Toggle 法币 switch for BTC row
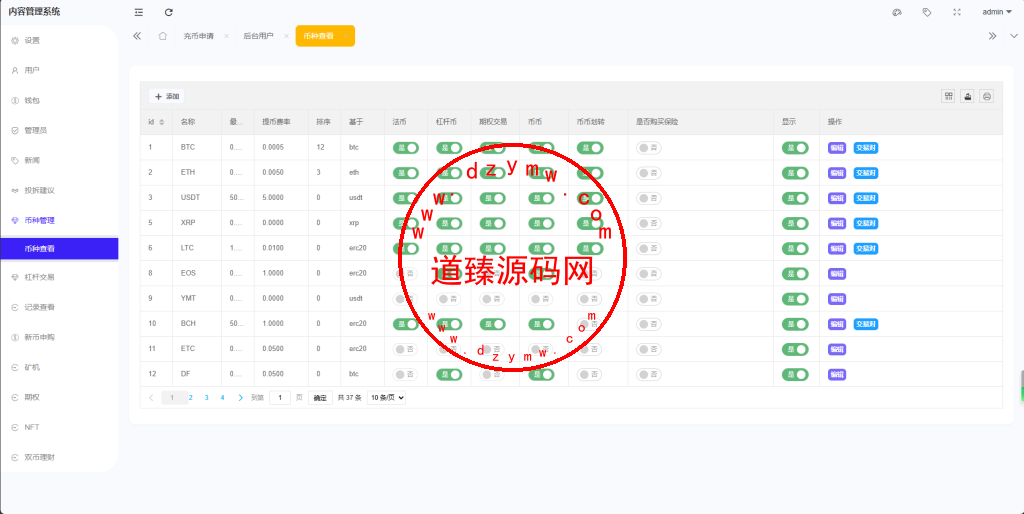The image size is (1024, 514). [x=406, y=148]
